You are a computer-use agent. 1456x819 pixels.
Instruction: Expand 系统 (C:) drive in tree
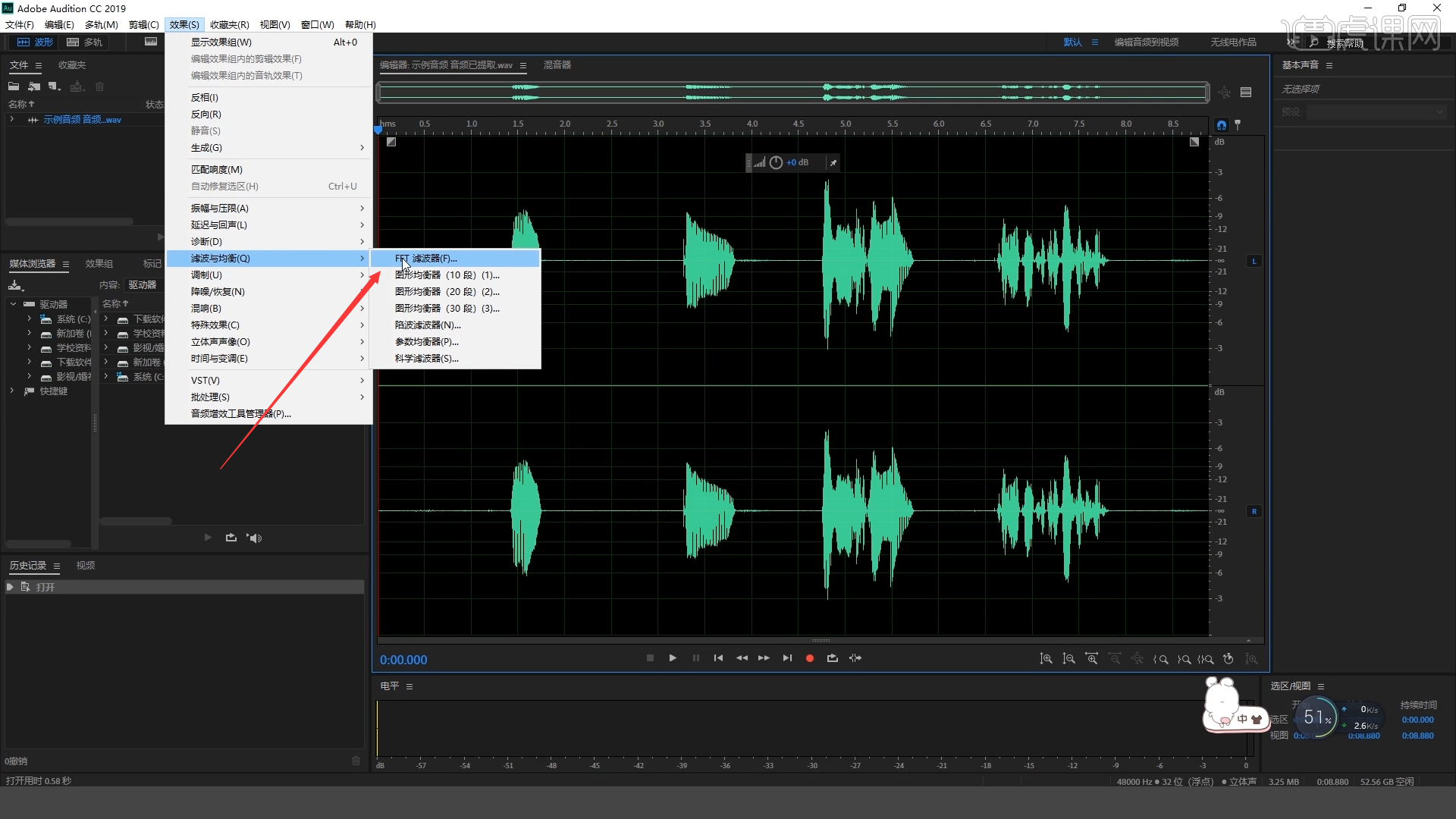[x=29, y=318]
